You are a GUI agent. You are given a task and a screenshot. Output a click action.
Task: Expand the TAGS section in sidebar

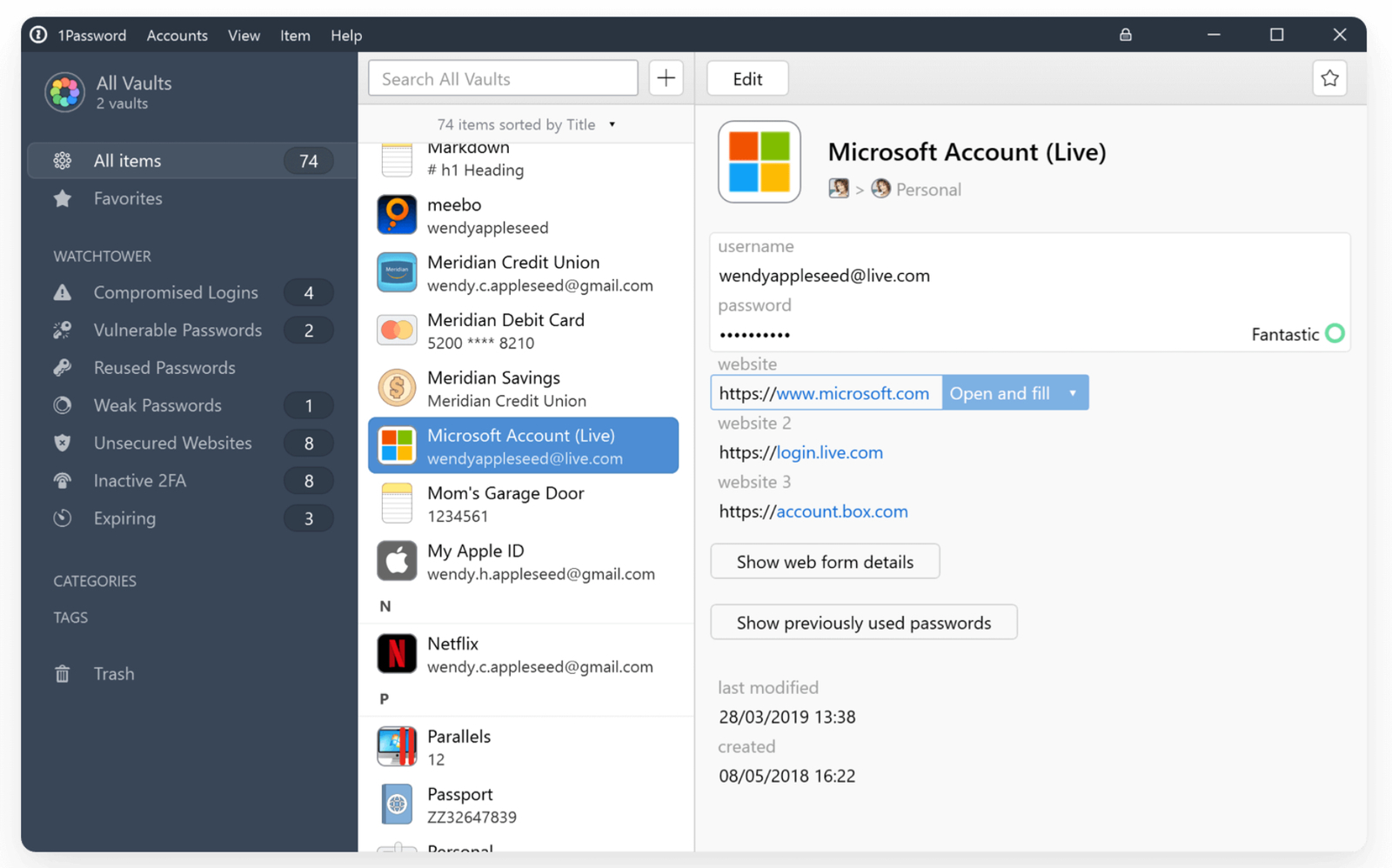(70, 618)
